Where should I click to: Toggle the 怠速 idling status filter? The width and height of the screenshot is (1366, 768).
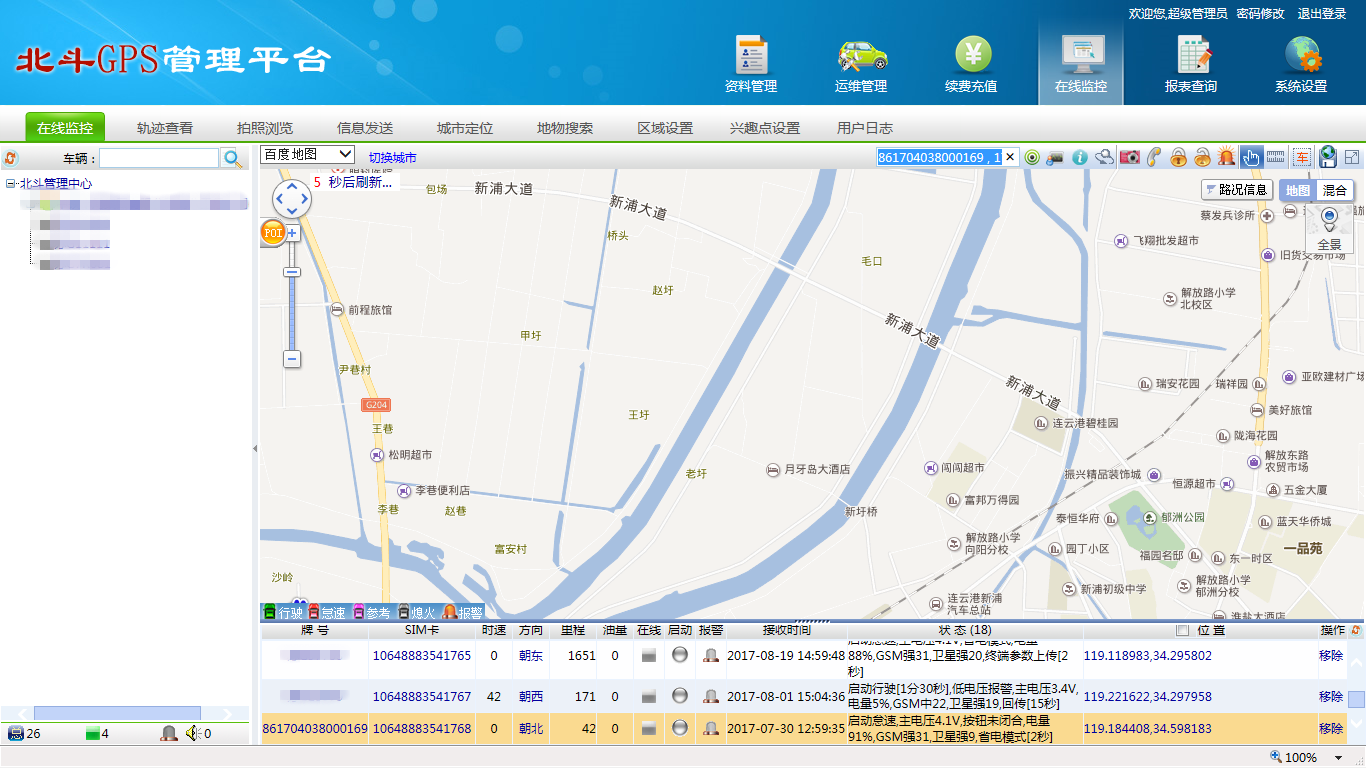pos(327,612)
